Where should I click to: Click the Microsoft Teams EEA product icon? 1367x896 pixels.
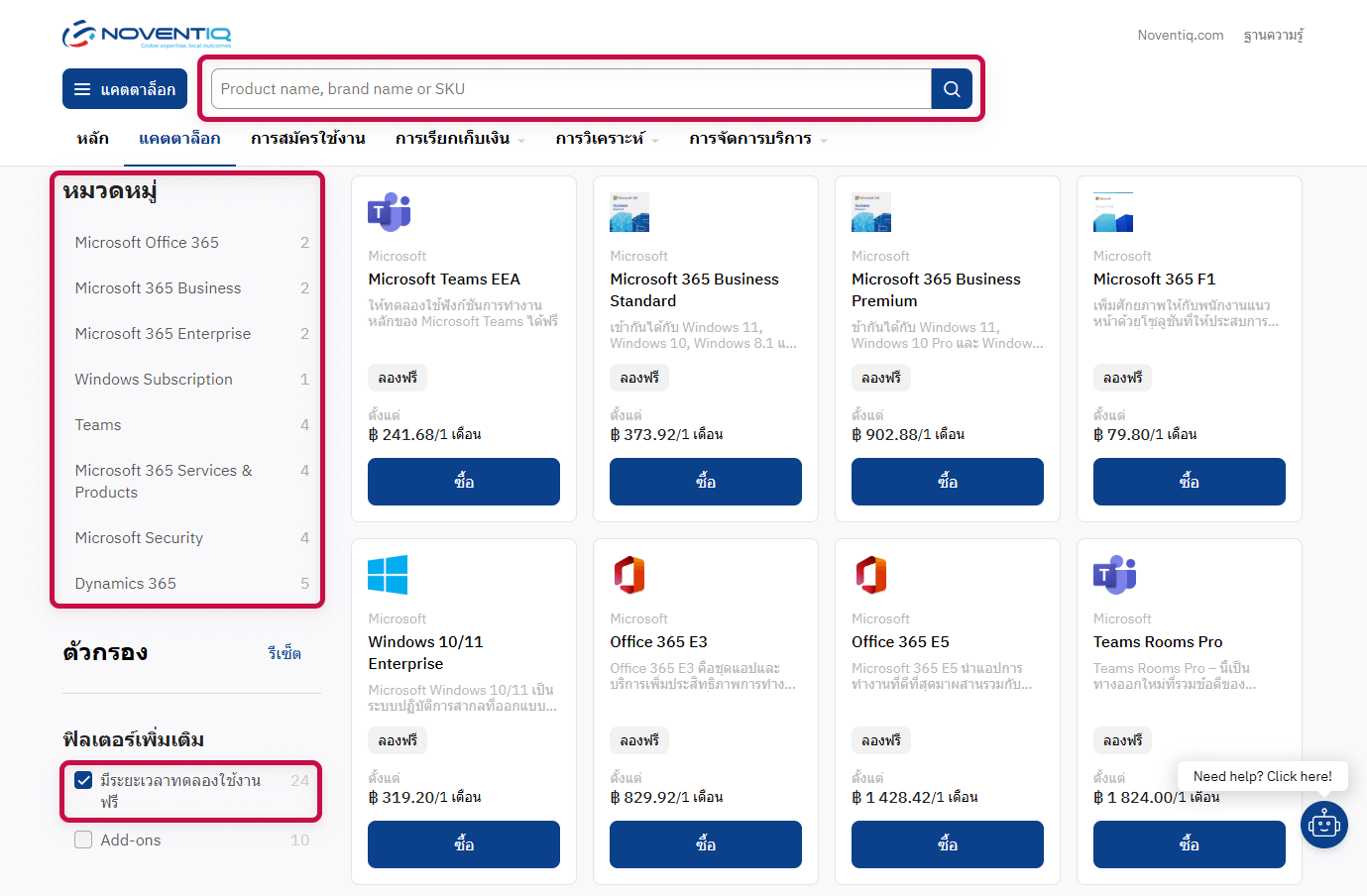click(389, 212)
